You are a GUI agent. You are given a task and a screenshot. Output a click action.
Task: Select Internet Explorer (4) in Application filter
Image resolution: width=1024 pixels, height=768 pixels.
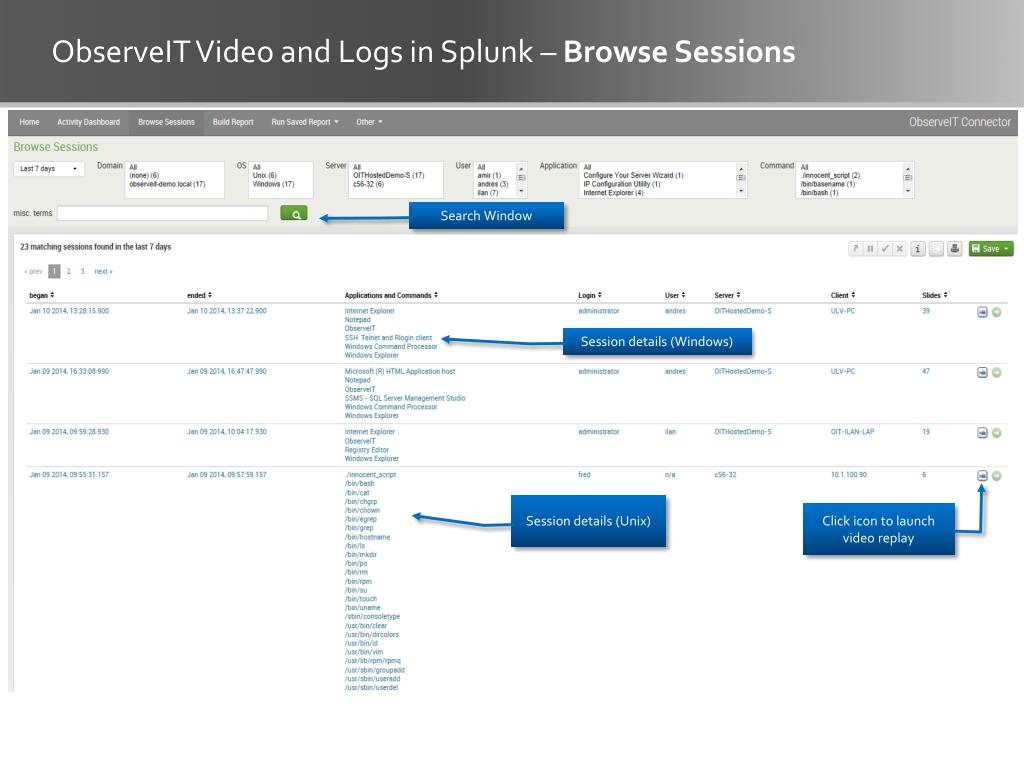click(613, 193)
